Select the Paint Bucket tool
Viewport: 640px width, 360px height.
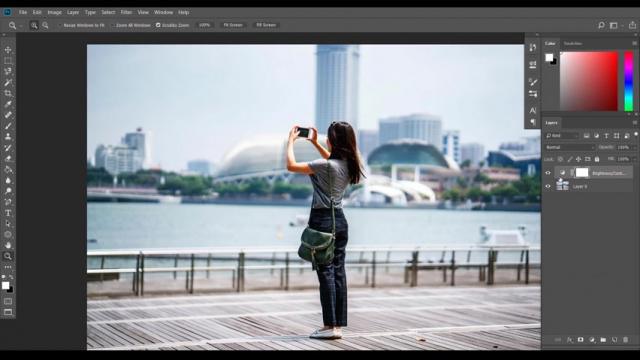pos(8,169)
